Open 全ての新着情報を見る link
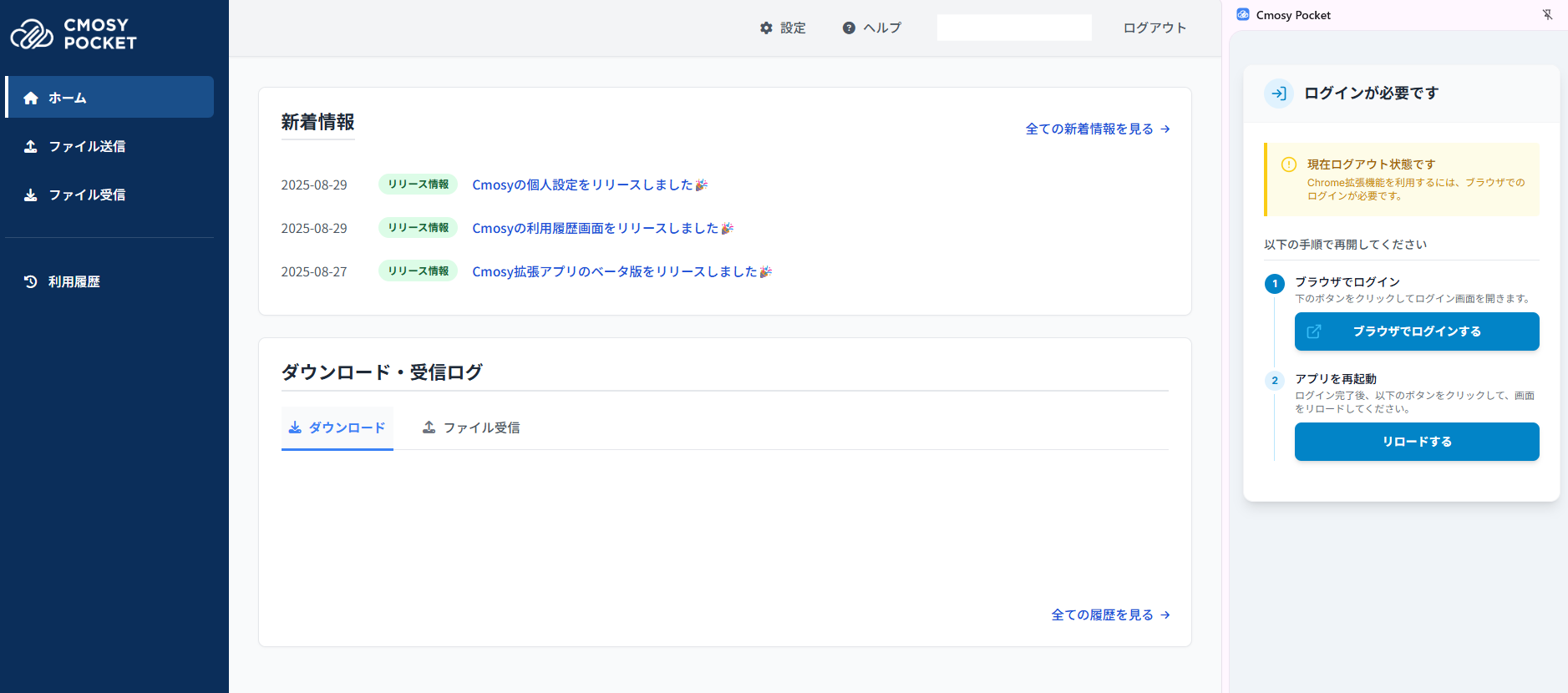1568x693 pixels. pyautogui.click(x=1097, y=129)
